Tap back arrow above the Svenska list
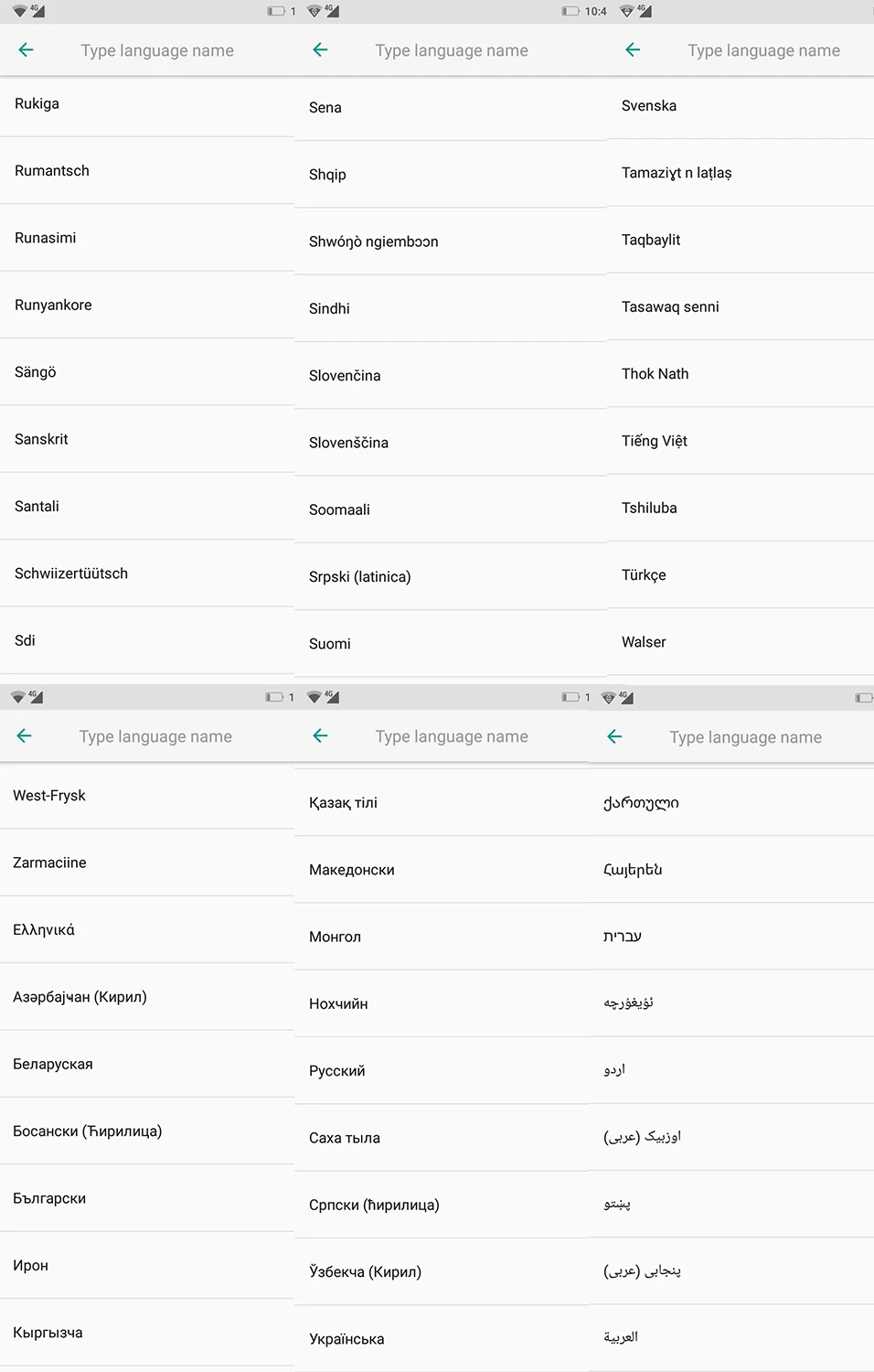874x1372 pixels. pyautogui.click(x=633, y=50)
